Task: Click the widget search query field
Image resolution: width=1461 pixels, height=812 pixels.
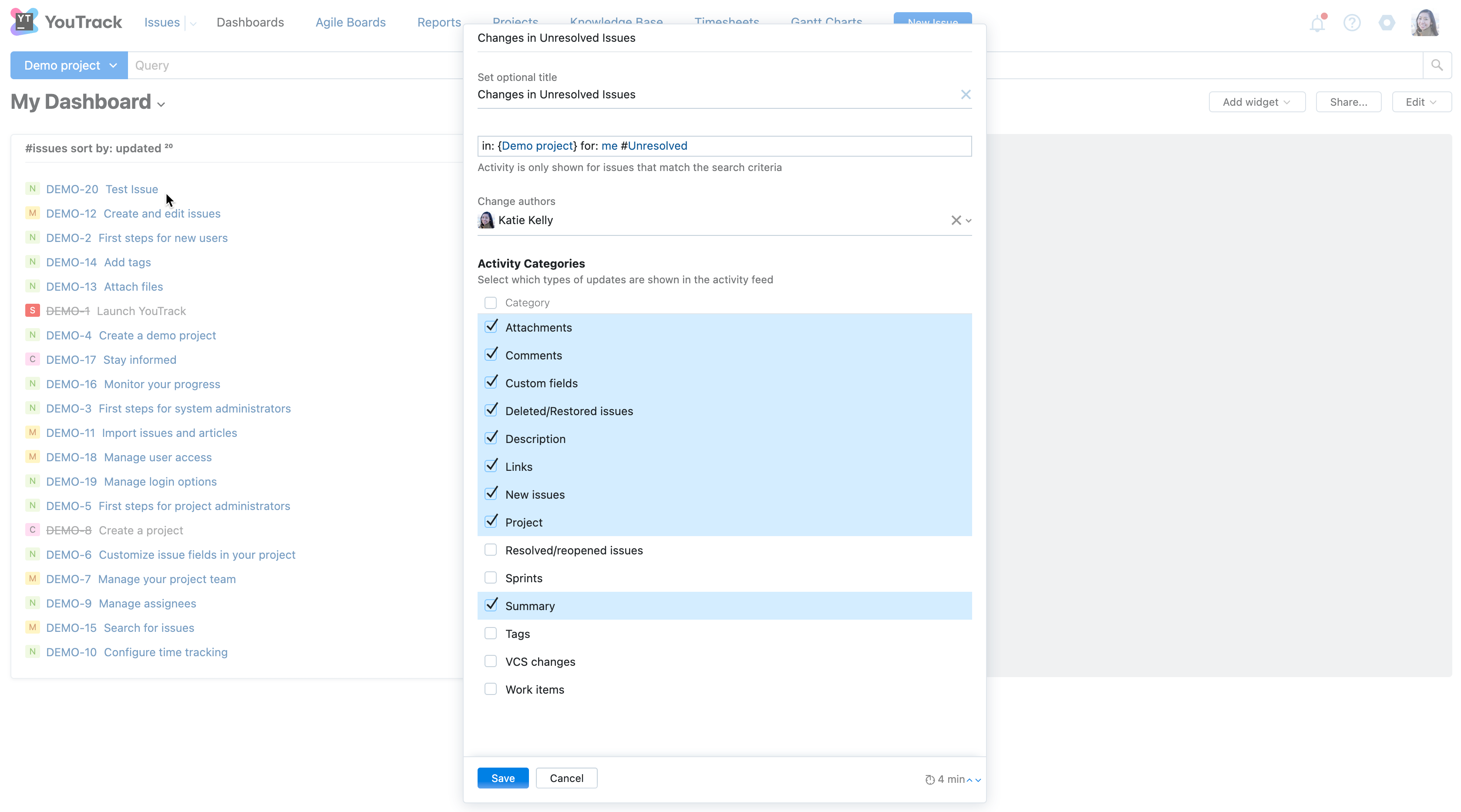Action: [x=724, y=146]
